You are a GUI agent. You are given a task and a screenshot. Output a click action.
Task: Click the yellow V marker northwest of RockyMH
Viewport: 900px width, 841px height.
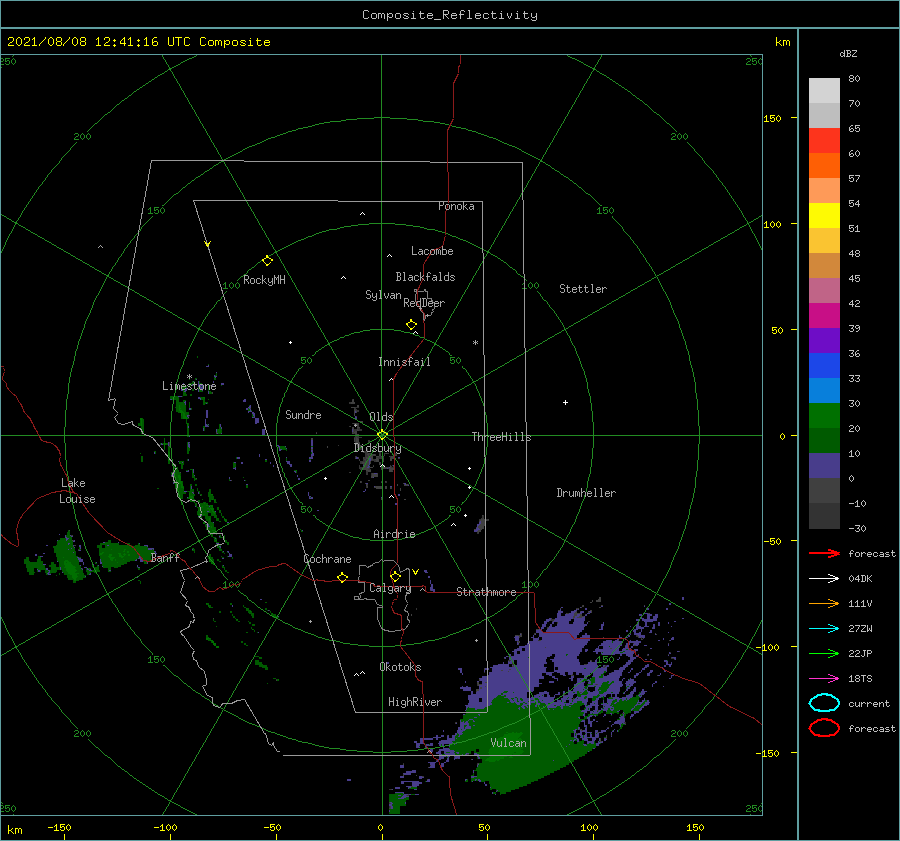(x=207, y=244)
